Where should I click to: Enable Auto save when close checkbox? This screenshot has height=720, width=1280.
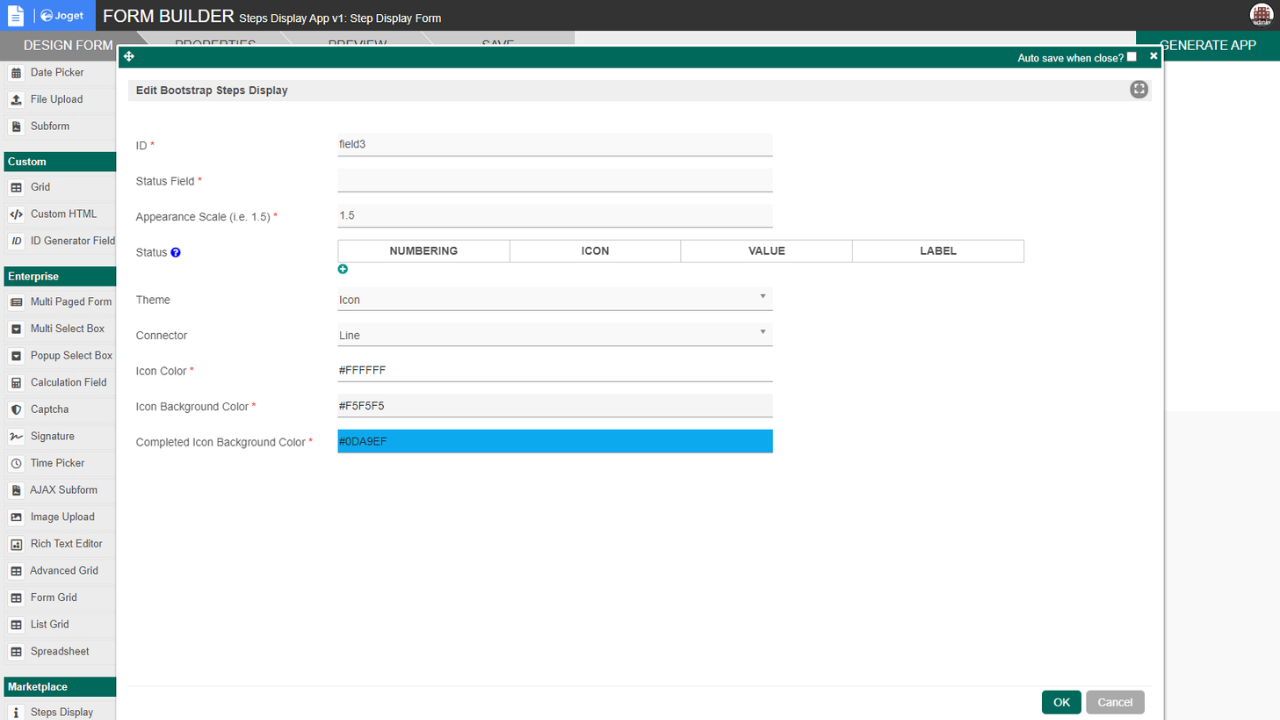pyautogui.click(x=1132, y=57)
